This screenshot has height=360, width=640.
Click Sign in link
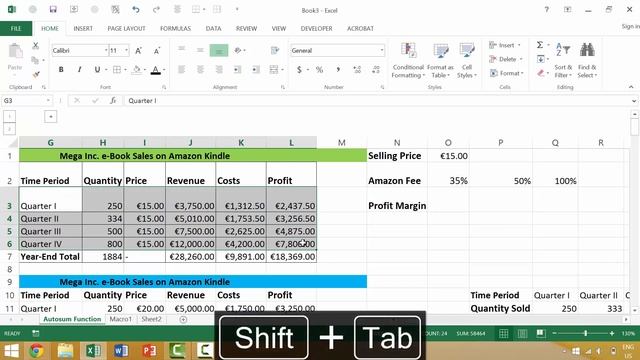[630, 26]
